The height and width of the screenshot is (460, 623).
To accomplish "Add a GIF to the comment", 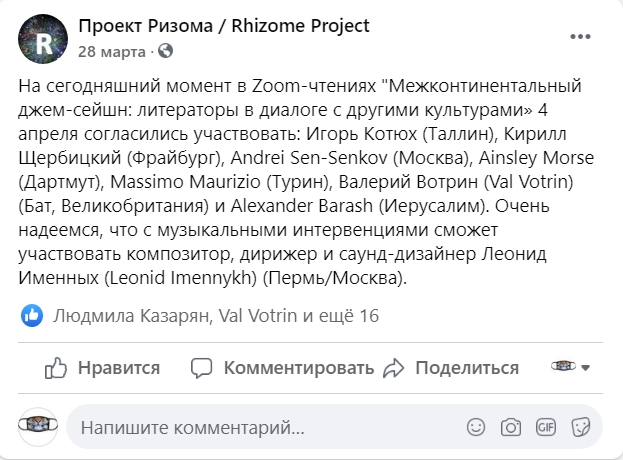I will 546,427.
